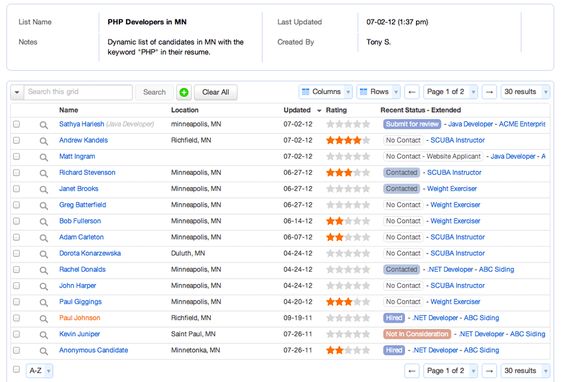Open Richard Stevenson's candidate link

pyautogui.click(x=87, y=173)
